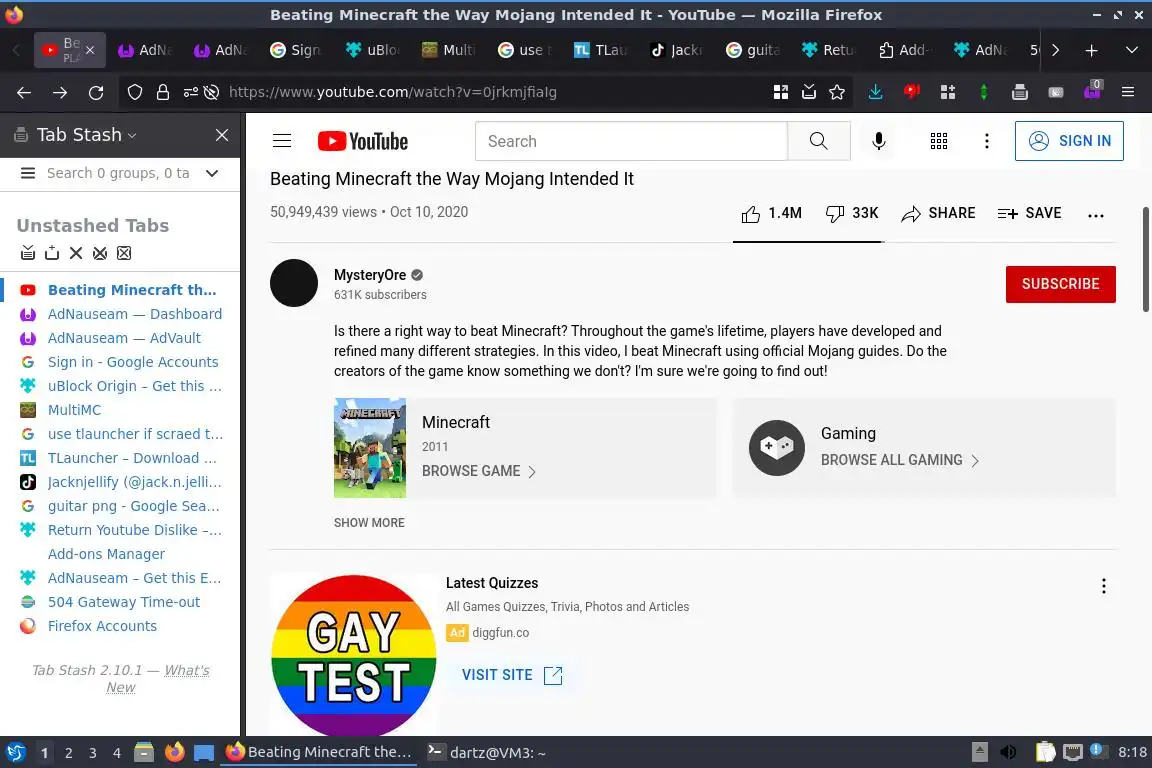Switch to the AdNauseam Dashboard browser tab

tap(145, 50)
